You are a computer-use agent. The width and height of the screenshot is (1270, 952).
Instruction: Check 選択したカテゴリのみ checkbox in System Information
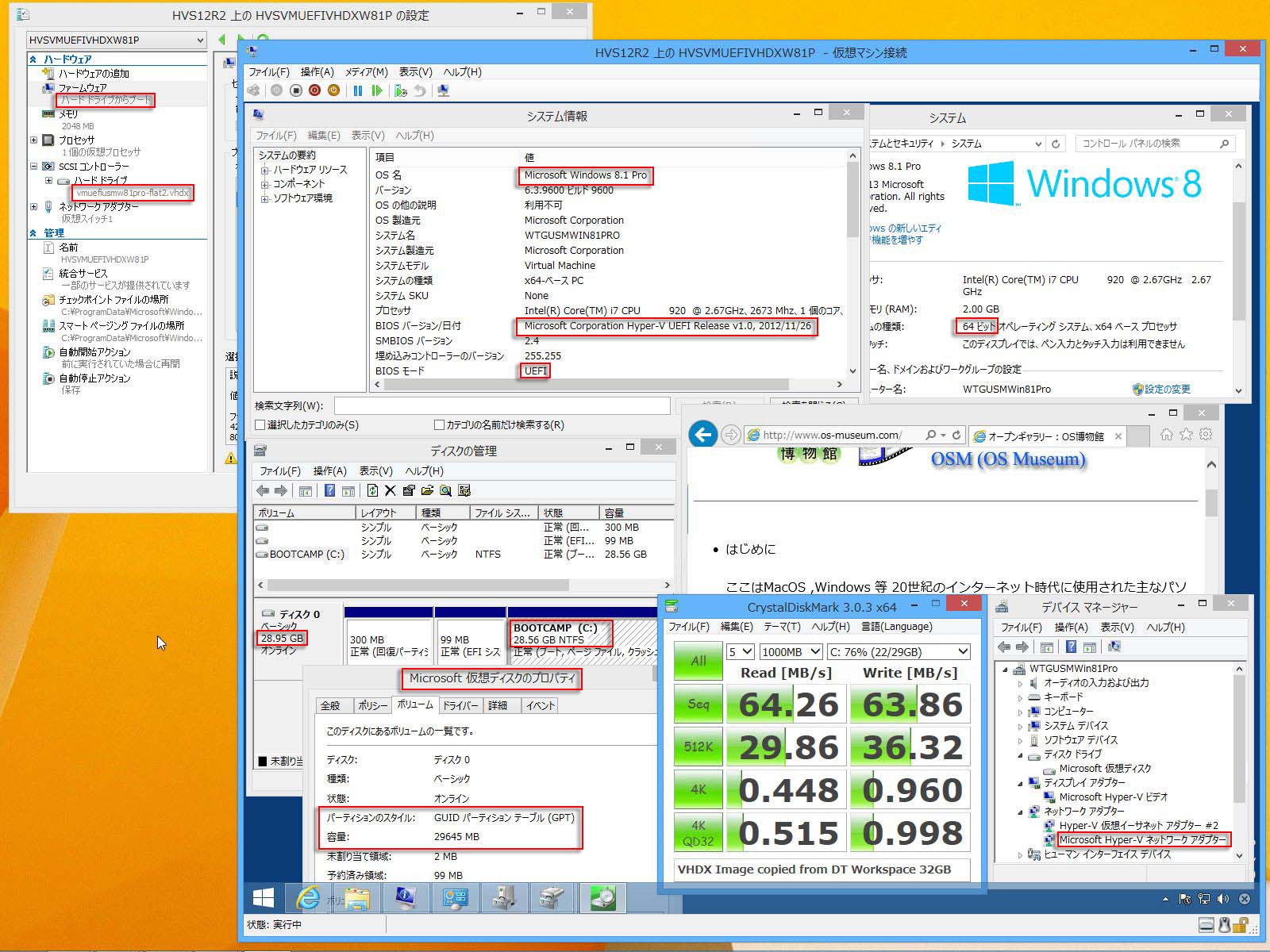coord(260,425)
